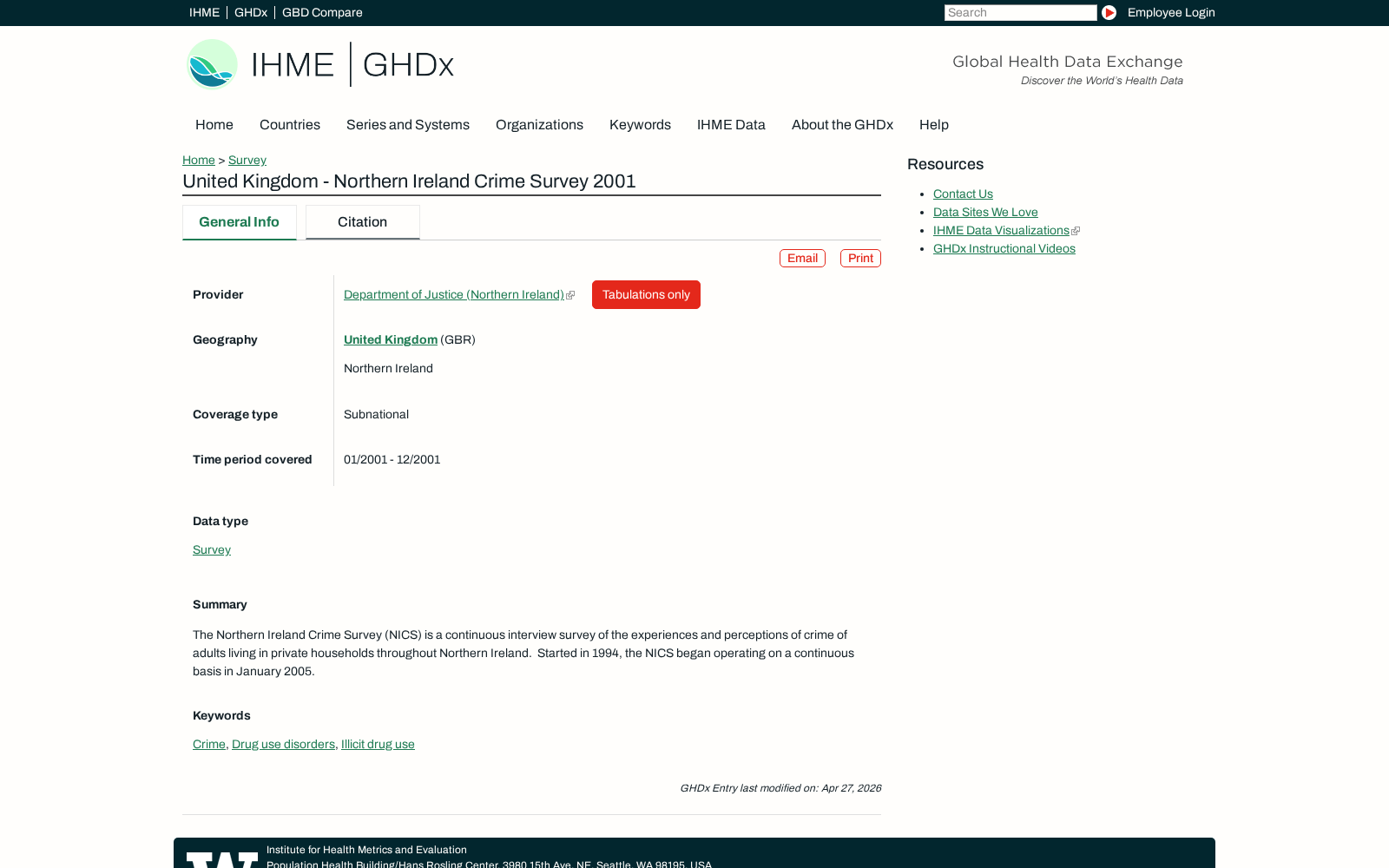Open the Countries menu
1389x868 pixels.
290,125
